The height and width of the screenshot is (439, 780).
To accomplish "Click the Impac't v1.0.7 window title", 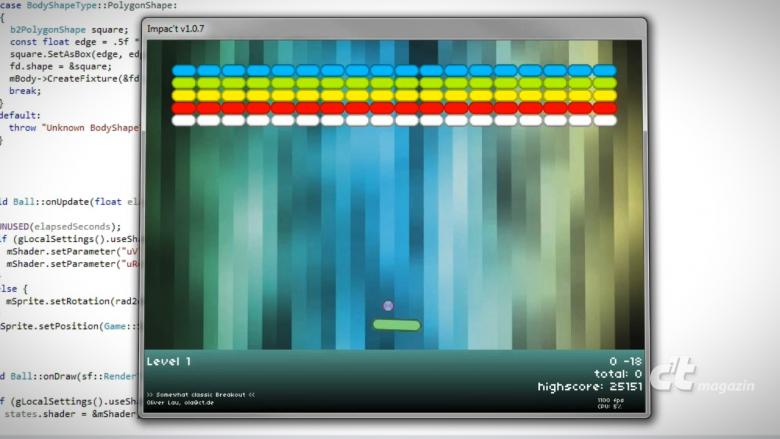I will click(x=176, y=29).
